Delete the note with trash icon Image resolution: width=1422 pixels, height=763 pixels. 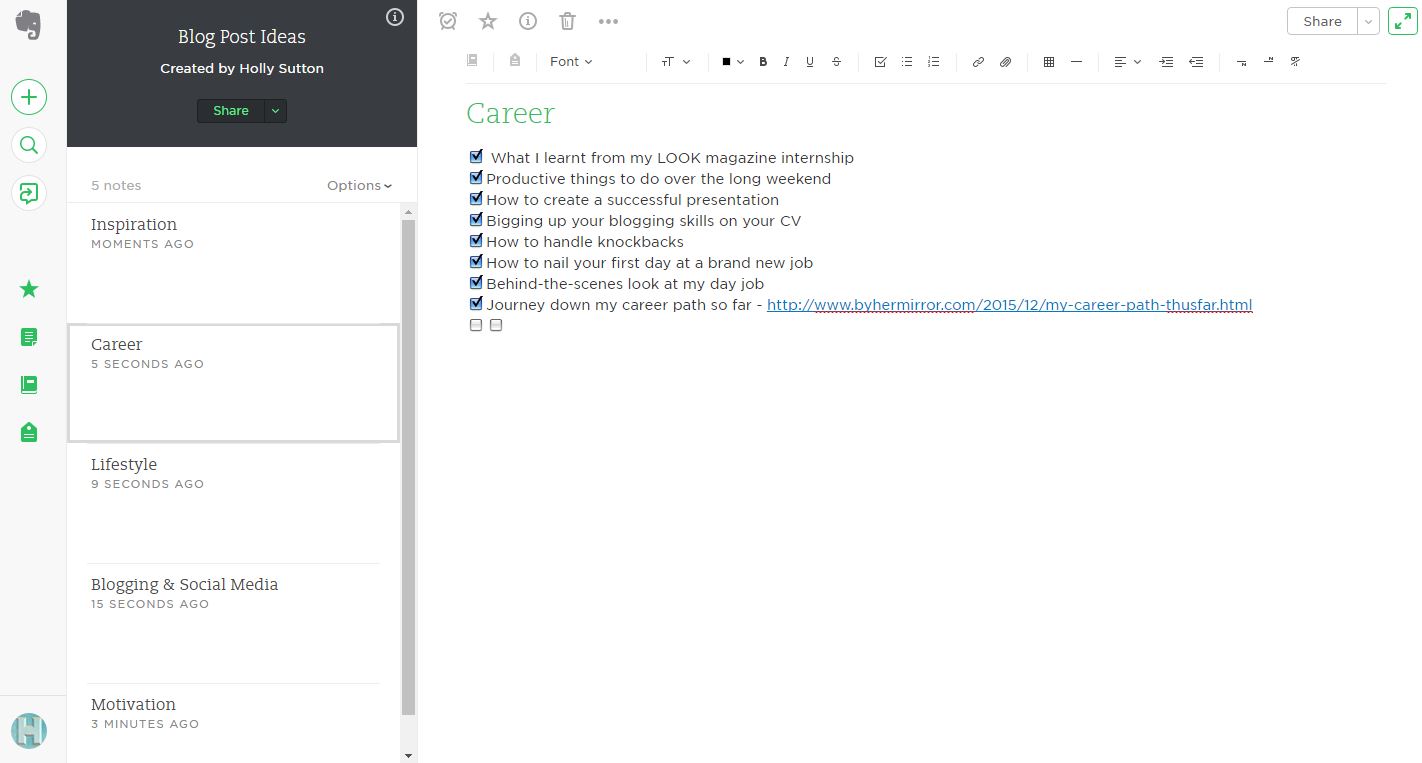point(567,21)
